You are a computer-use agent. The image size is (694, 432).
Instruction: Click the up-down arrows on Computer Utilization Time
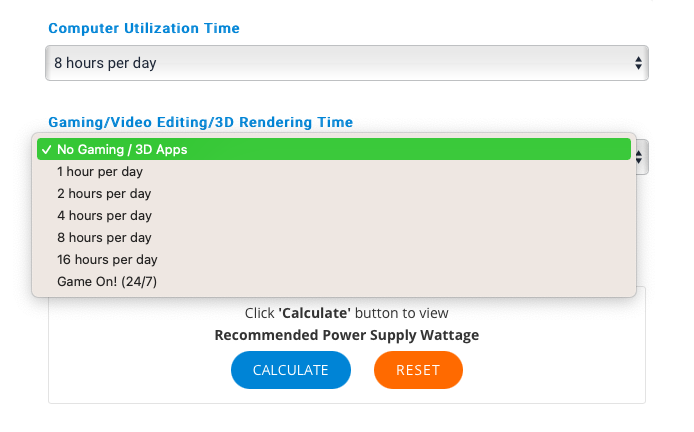(638, 63)
